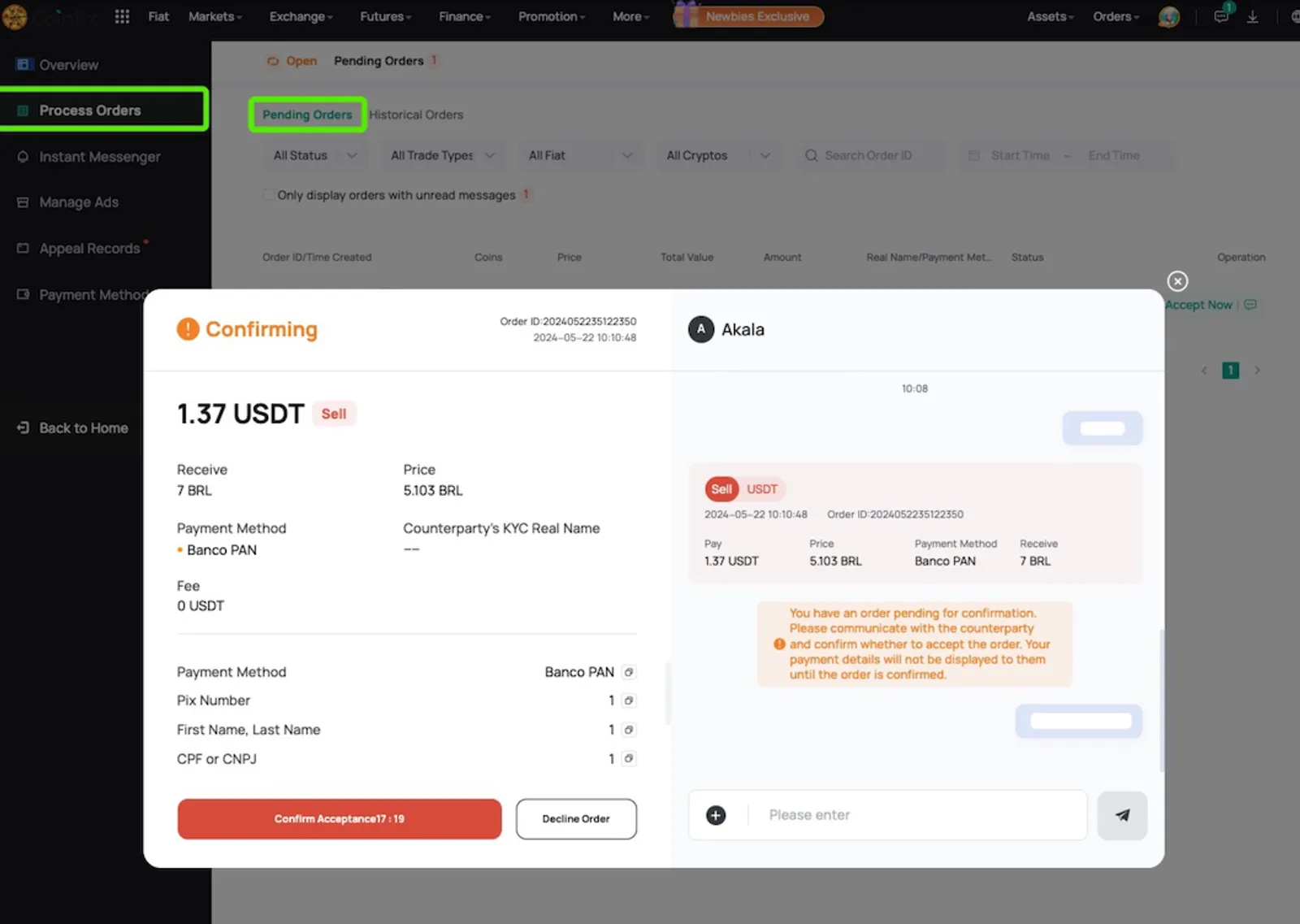Click Order ID 2024052235122350 in dialog header

click(x=568, y=322)
